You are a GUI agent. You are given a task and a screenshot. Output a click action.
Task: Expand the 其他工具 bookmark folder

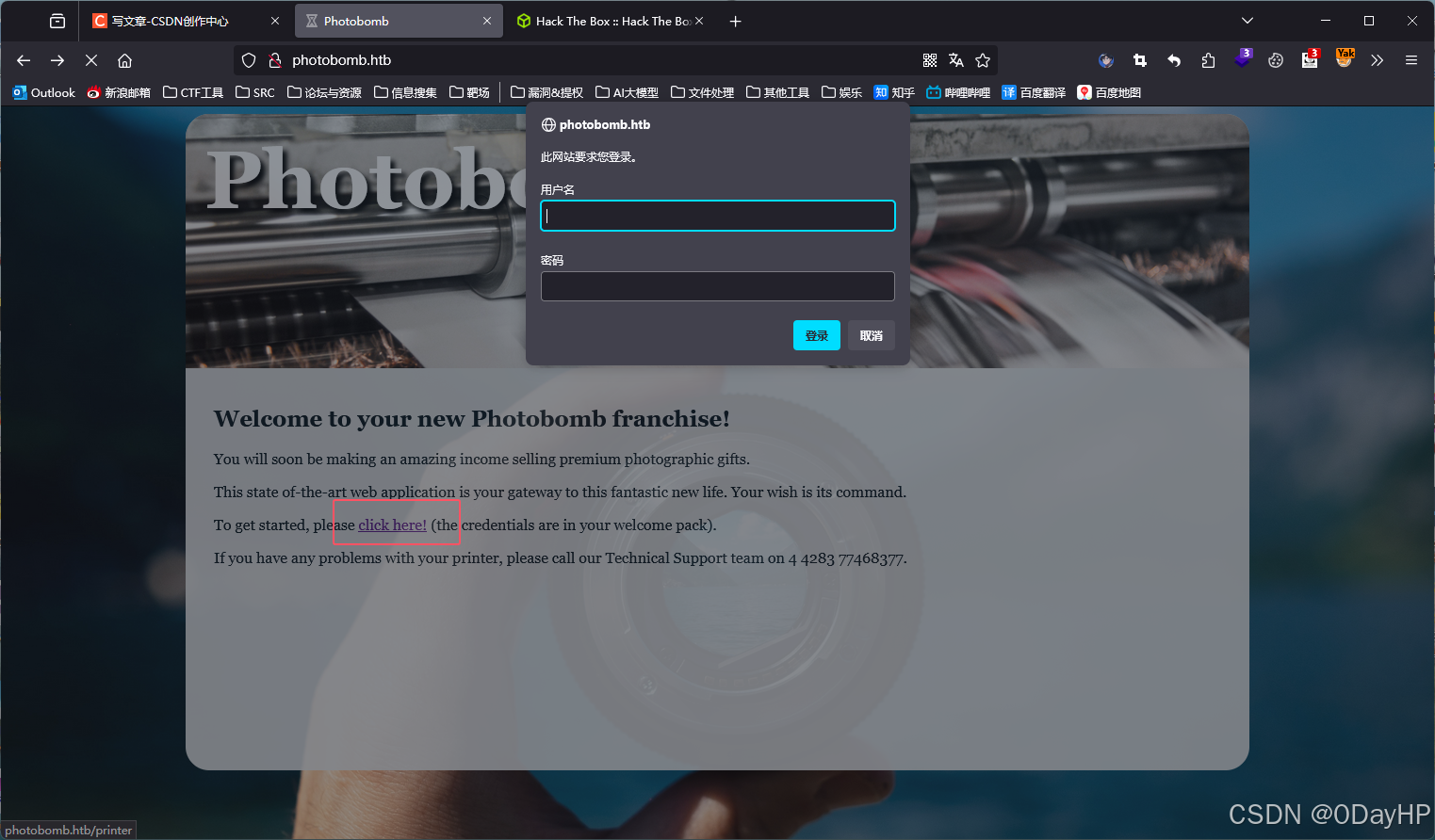778,92
